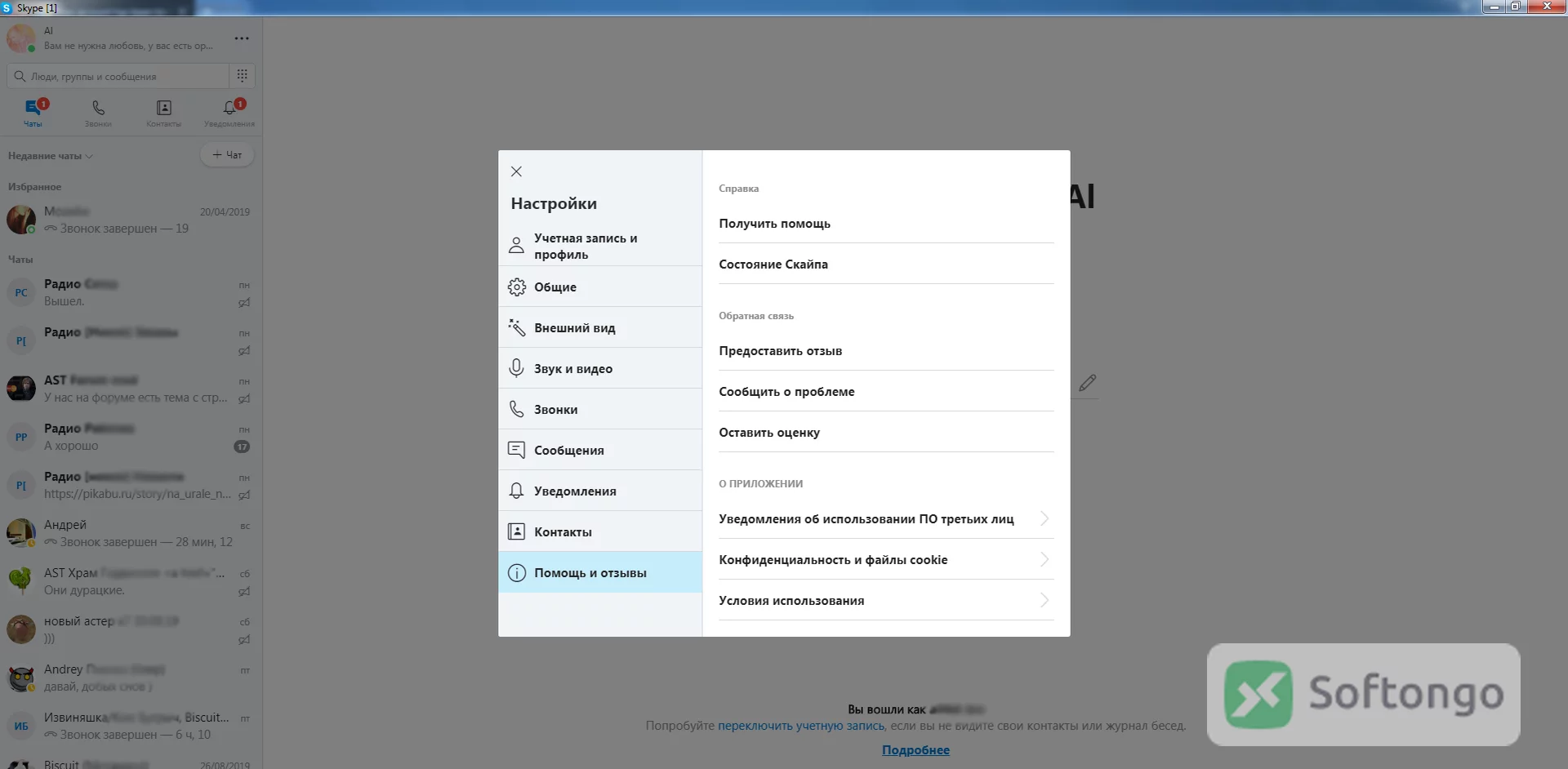Screen dimensions: 1568x769
Task: Open the Извиняшка group chat
Action: [x=131, y=726]
